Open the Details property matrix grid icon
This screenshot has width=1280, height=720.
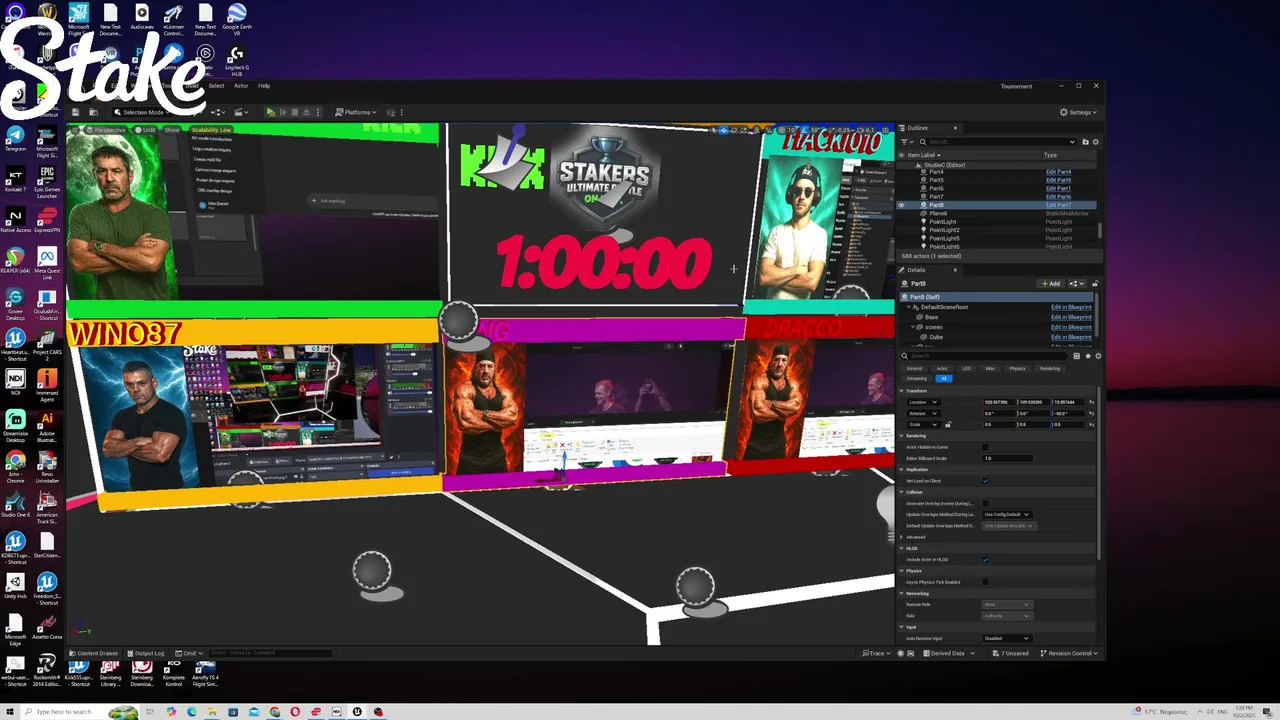pyautogui.click(x=1077, y=356)
